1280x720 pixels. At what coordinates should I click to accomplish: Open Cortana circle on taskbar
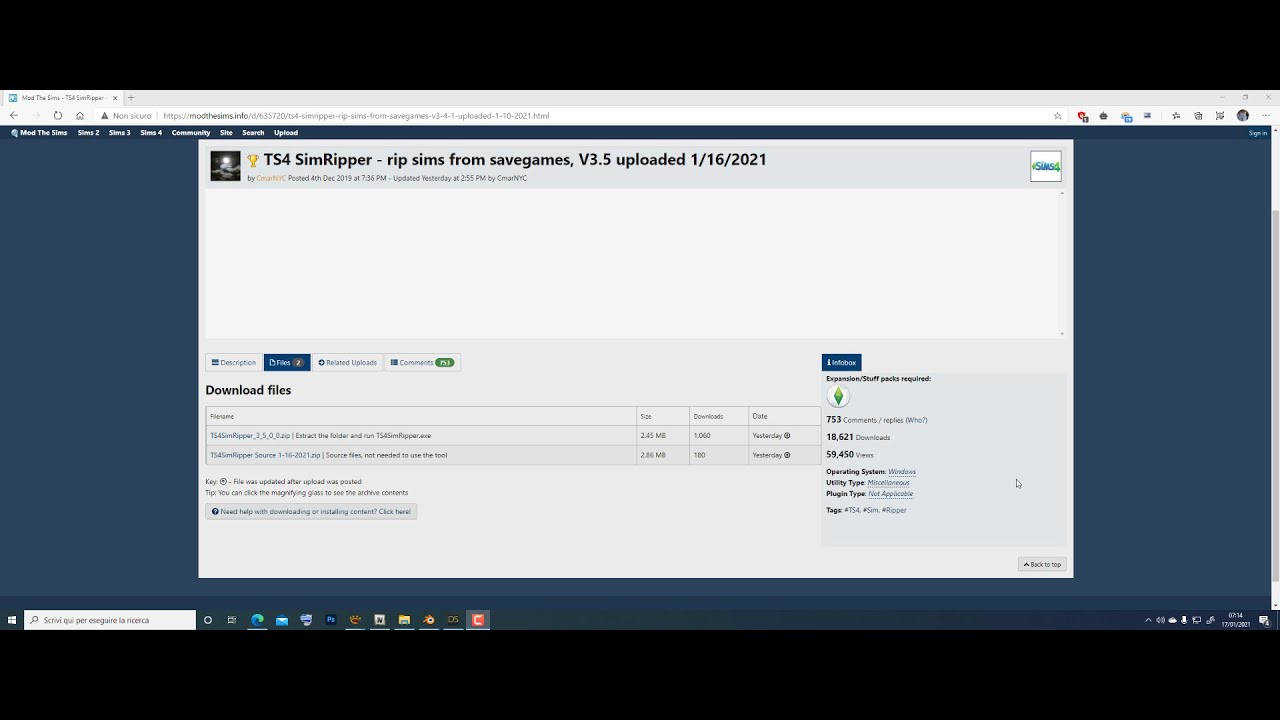[208, 620]
